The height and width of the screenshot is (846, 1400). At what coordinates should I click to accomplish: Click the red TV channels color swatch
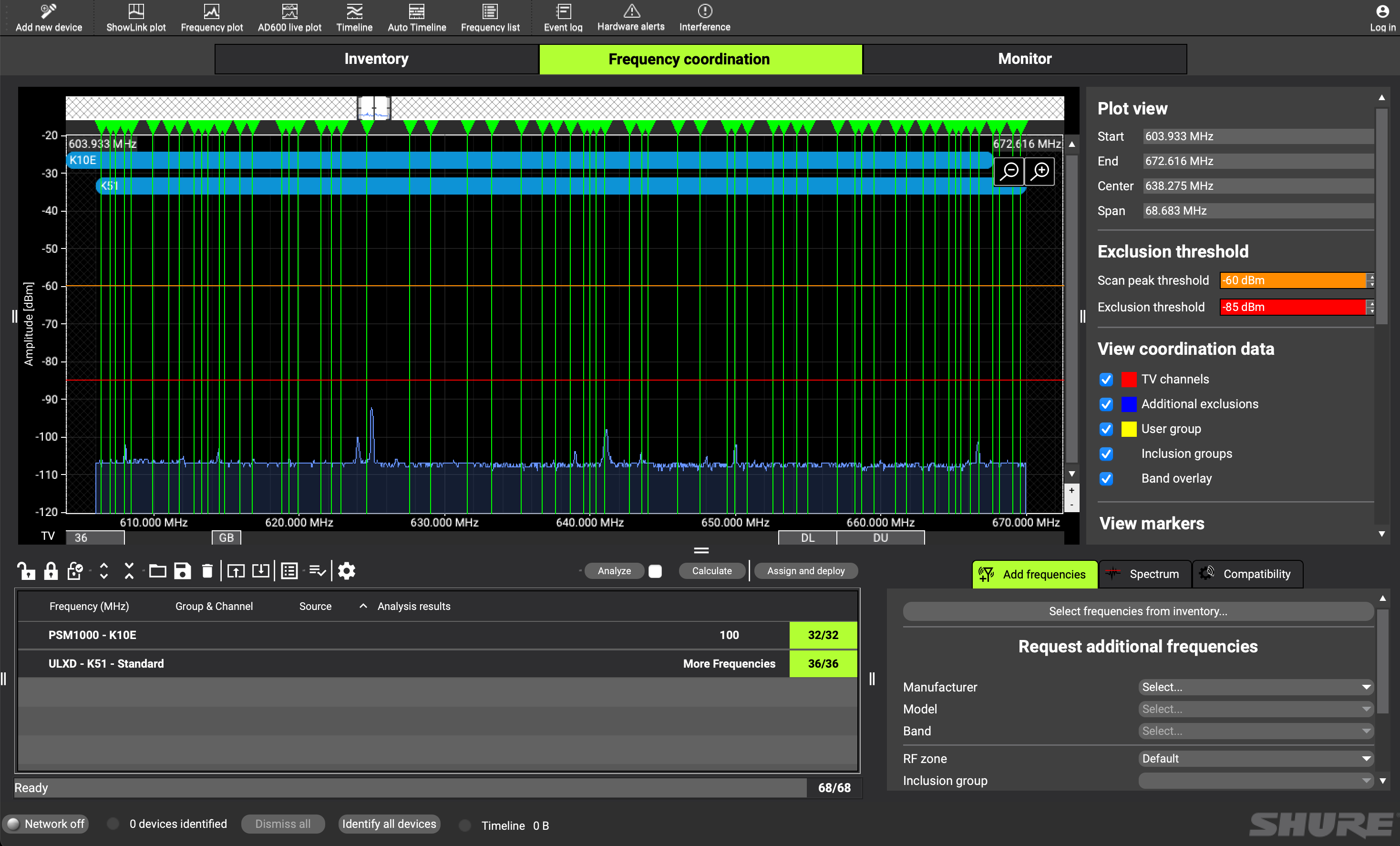[1129, 379]
